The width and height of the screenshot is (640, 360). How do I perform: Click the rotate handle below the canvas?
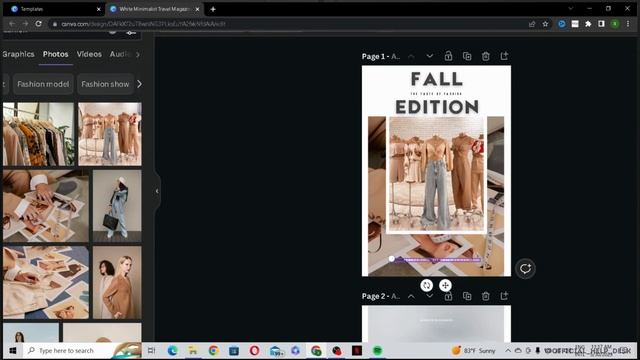427,285
